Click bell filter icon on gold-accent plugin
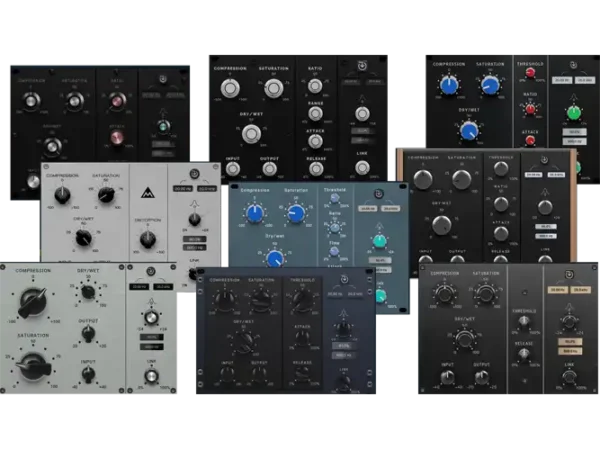The height and width of the screenshot is (450, 600). [x=569, y=307]
